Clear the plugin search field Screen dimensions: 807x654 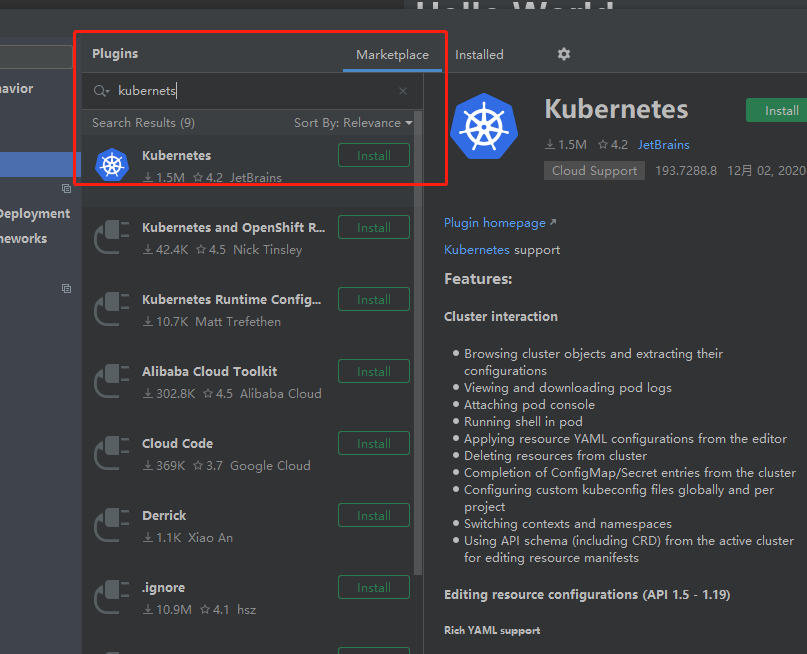click(x=403, y=91)
